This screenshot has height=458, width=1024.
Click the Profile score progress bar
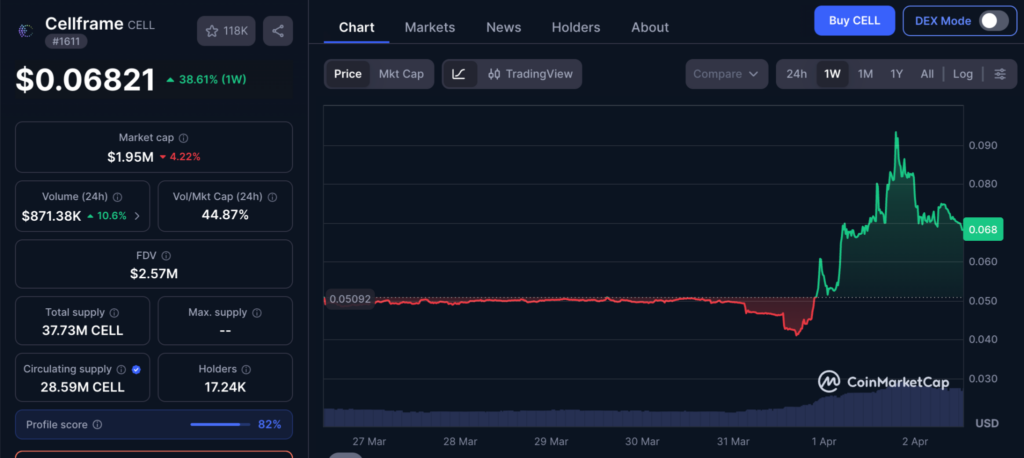click(220, 424)
